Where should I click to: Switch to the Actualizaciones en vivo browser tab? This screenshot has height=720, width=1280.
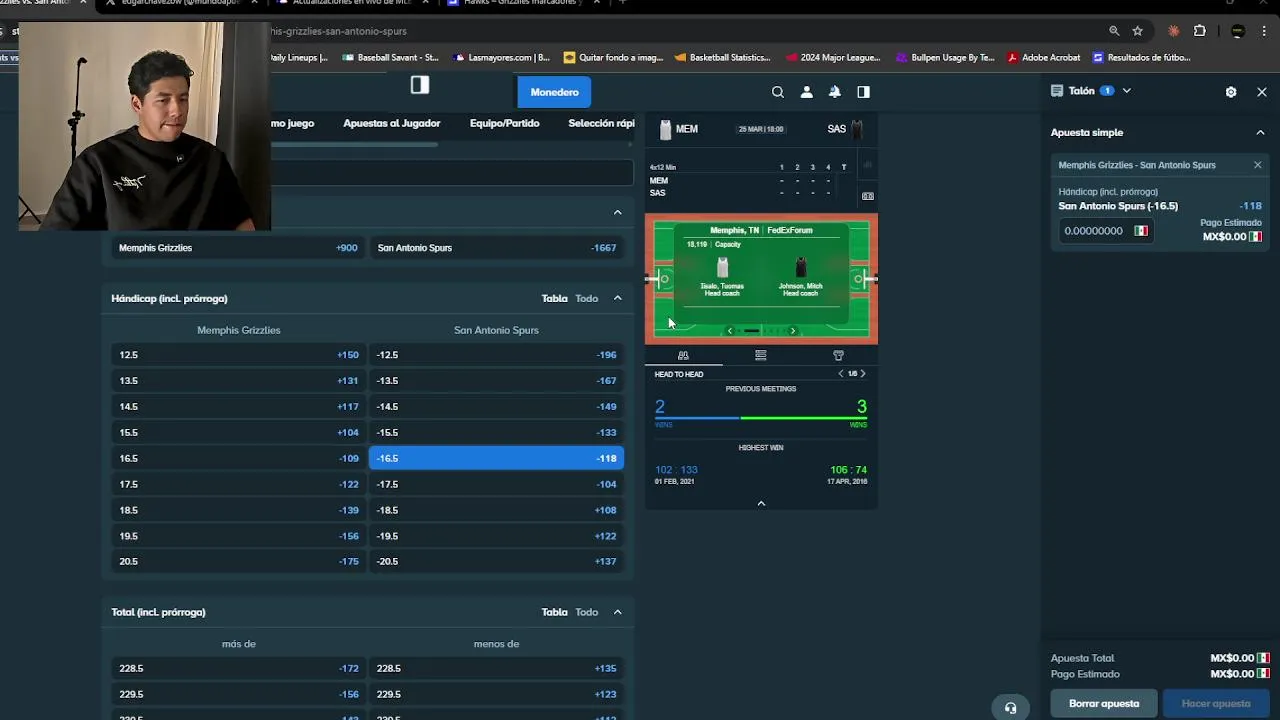(x=350, y=3)
